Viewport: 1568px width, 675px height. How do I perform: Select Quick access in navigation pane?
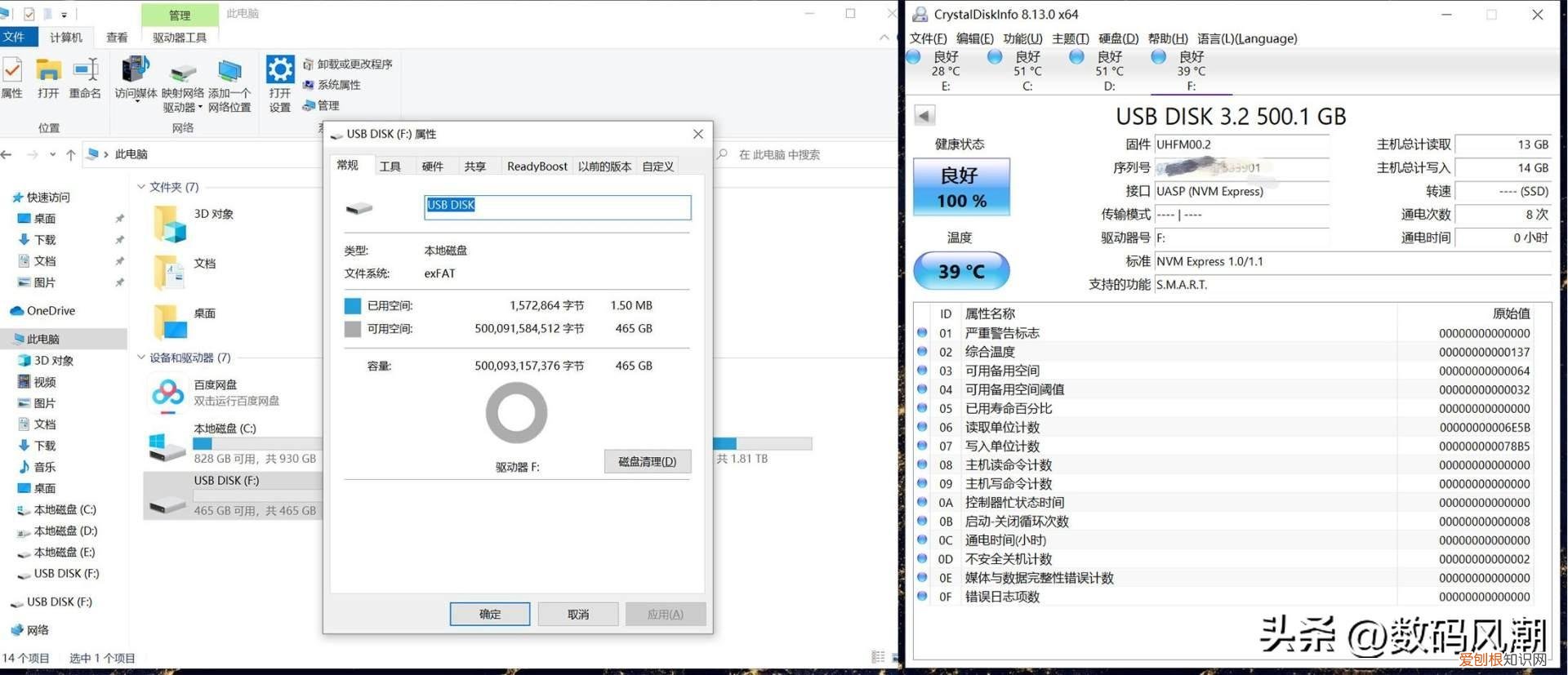(48, 198)
